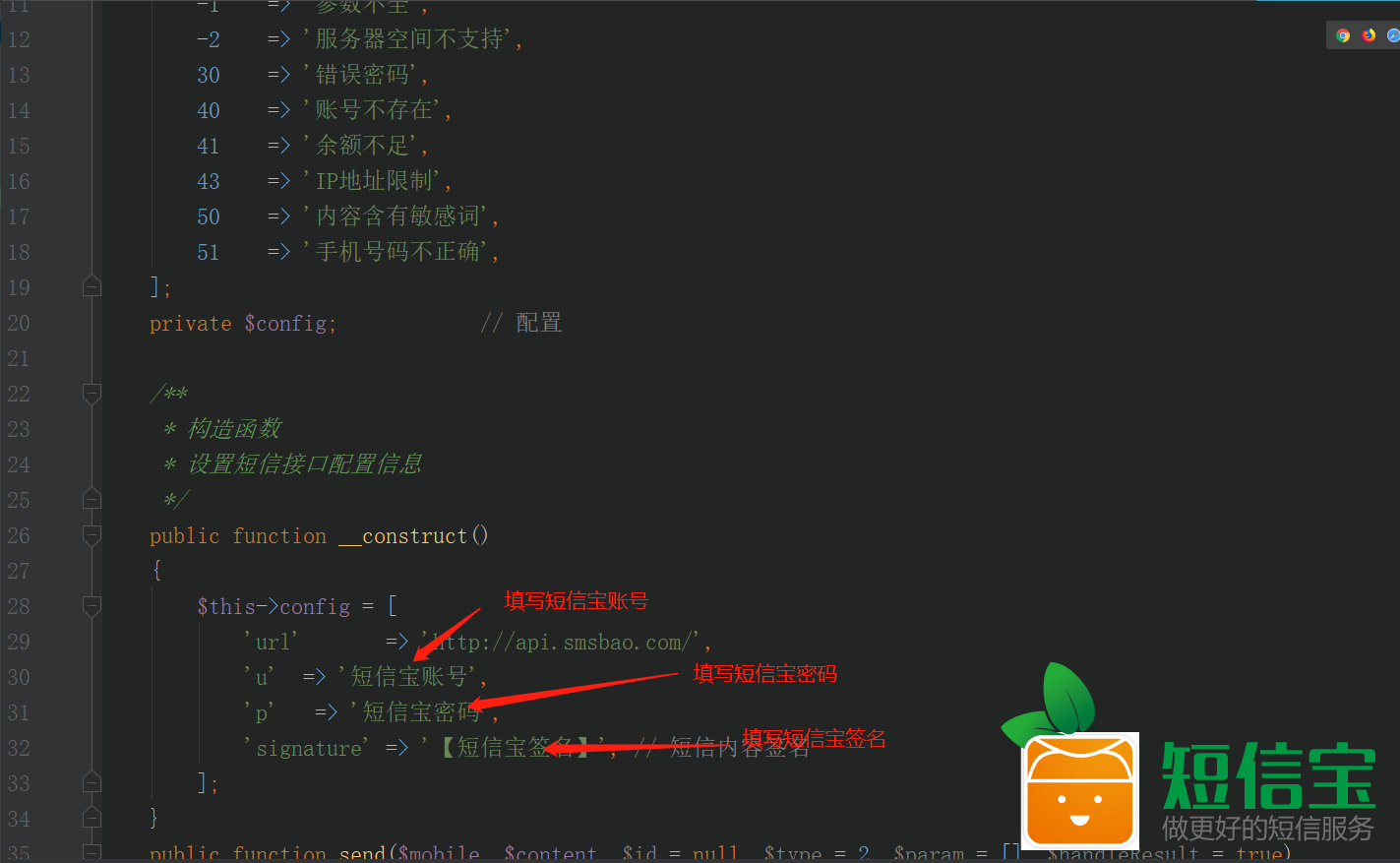This screenshot has height=863, width=1400.
Task: Fold the __construct function at line 26
Action: click(91, 535)
